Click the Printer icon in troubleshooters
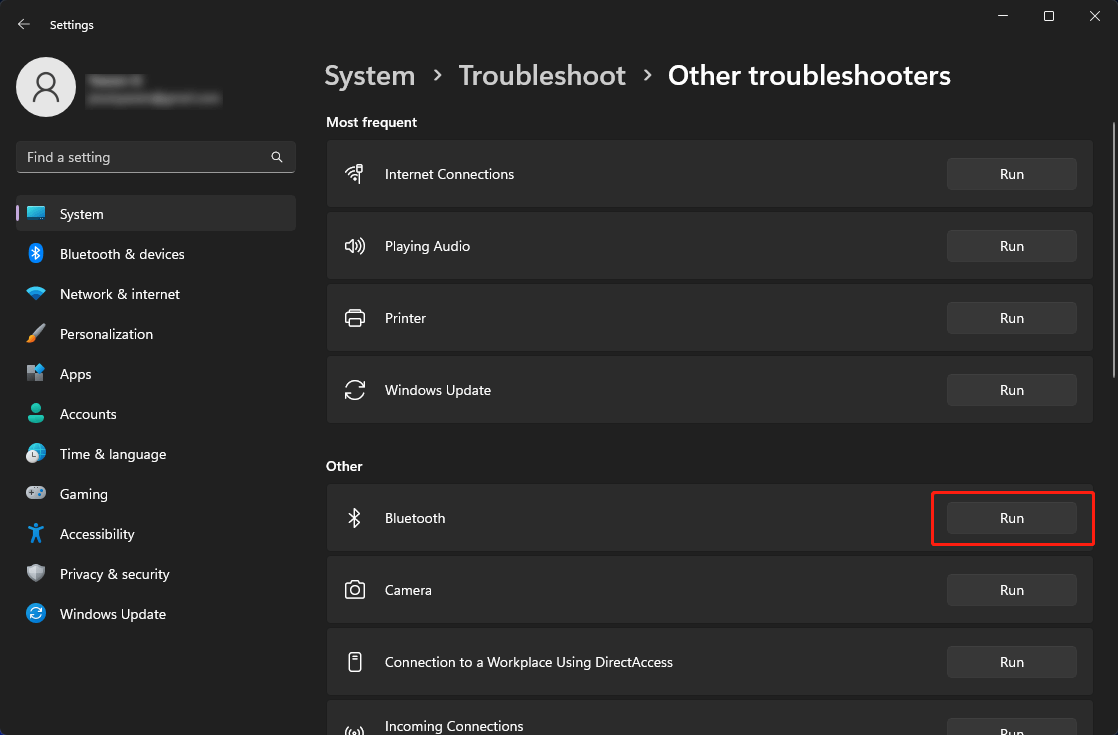 point(354,318)
